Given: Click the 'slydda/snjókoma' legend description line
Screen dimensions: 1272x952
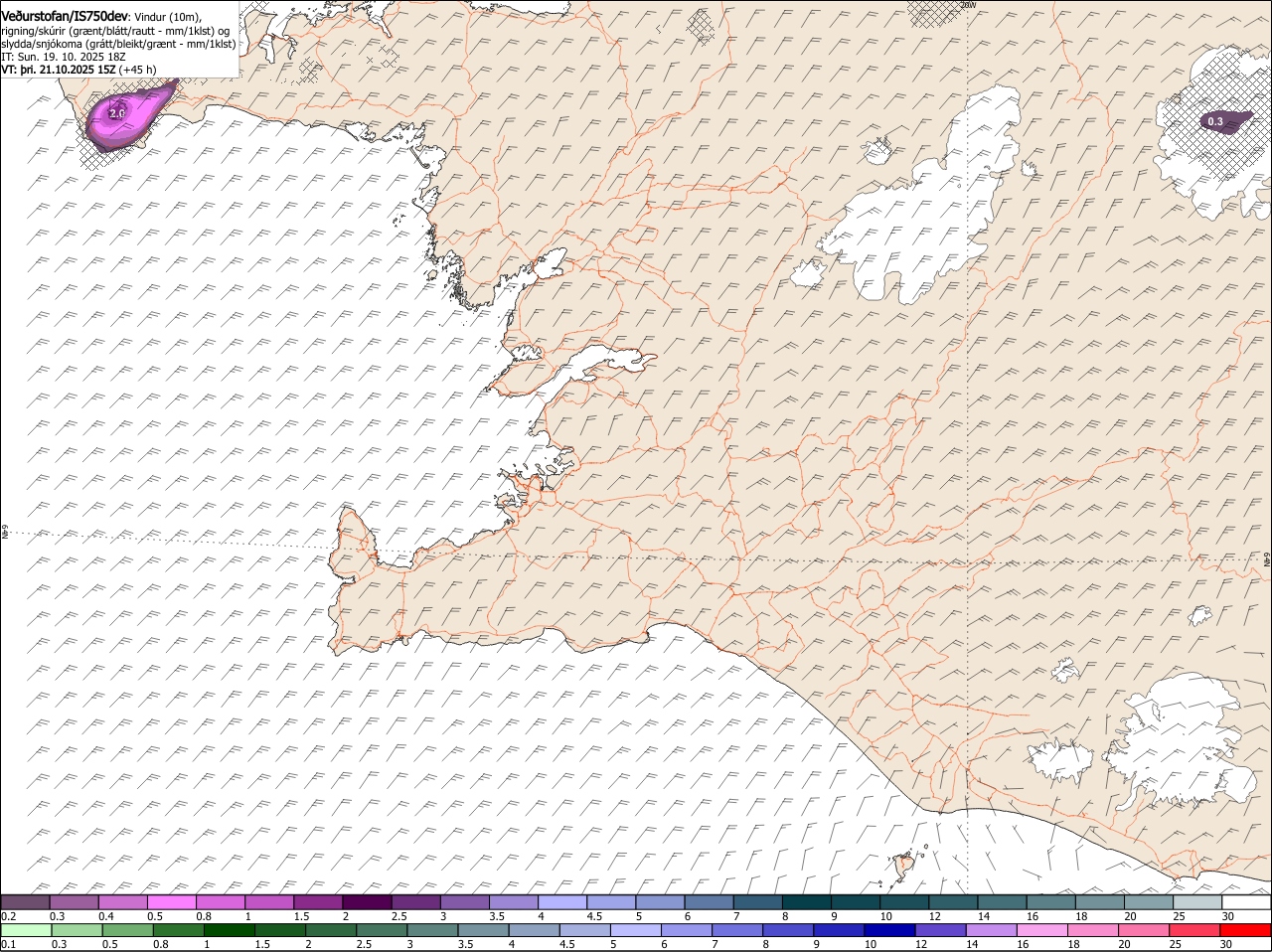Looking at the screenshot, I should pyautogui.click(x=118, y=44).
